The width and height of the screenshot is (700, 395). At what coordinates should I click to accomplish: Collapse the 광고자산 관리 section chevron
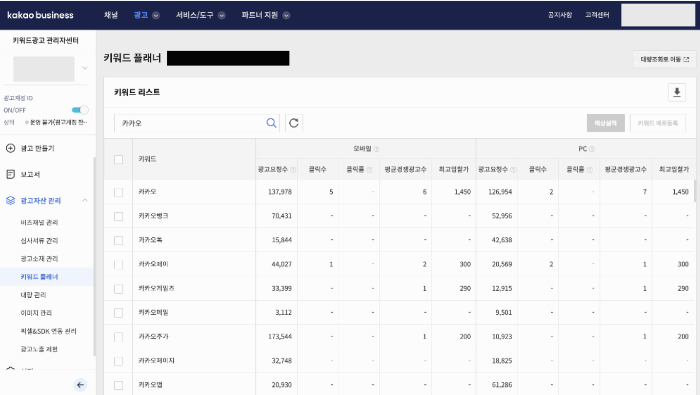tap(84, 200)
